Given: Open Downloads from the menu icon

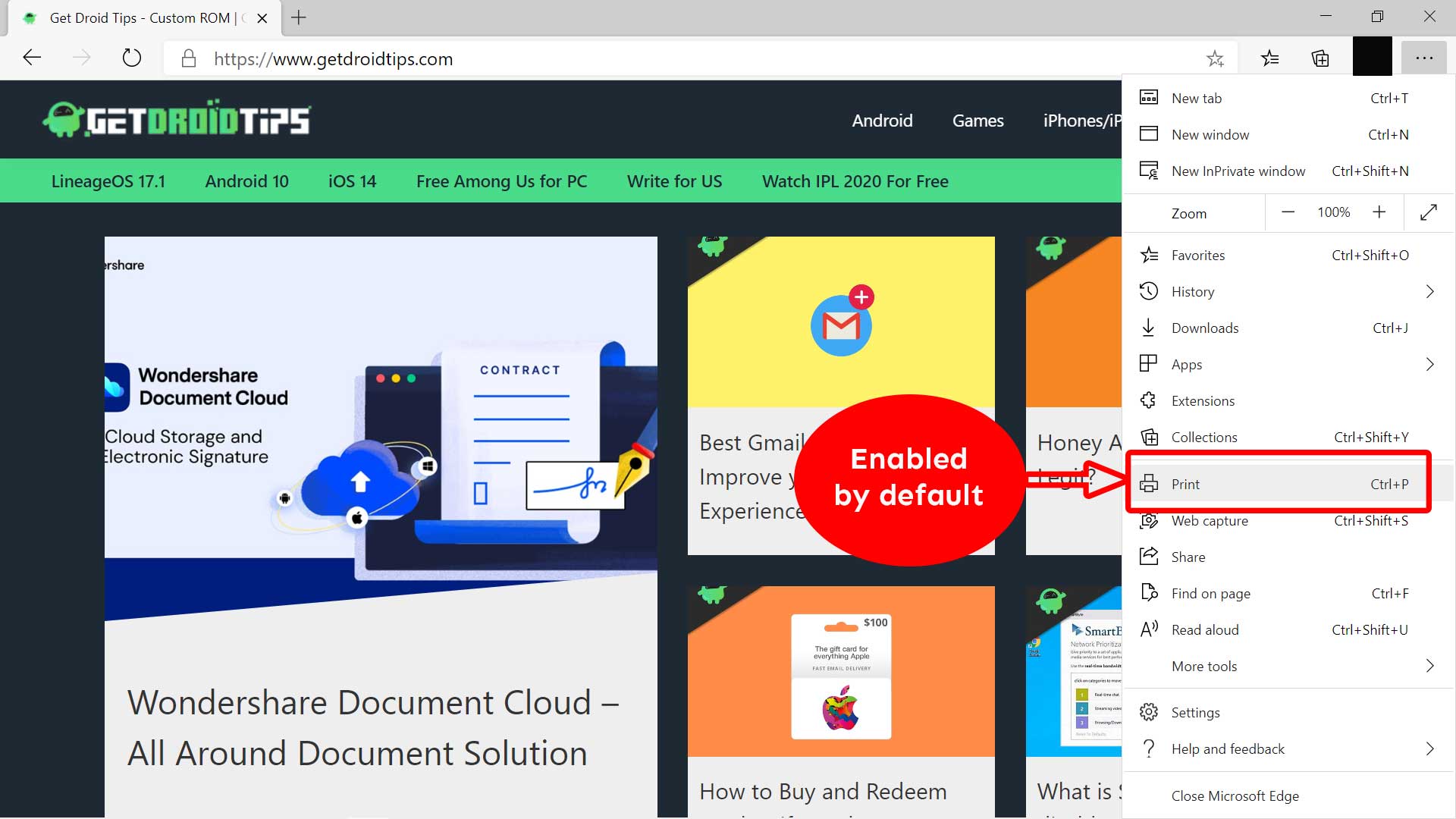Looking at the screenshot, I should point(1149,328).
